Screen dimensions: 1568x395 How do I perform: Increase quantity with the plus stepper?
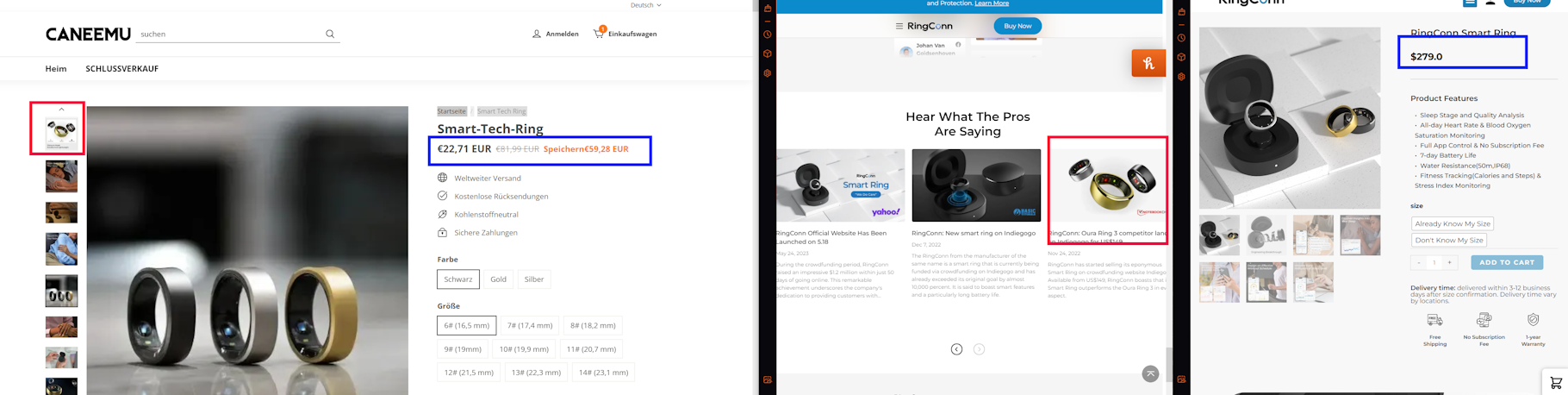(x=1449, y=262)
